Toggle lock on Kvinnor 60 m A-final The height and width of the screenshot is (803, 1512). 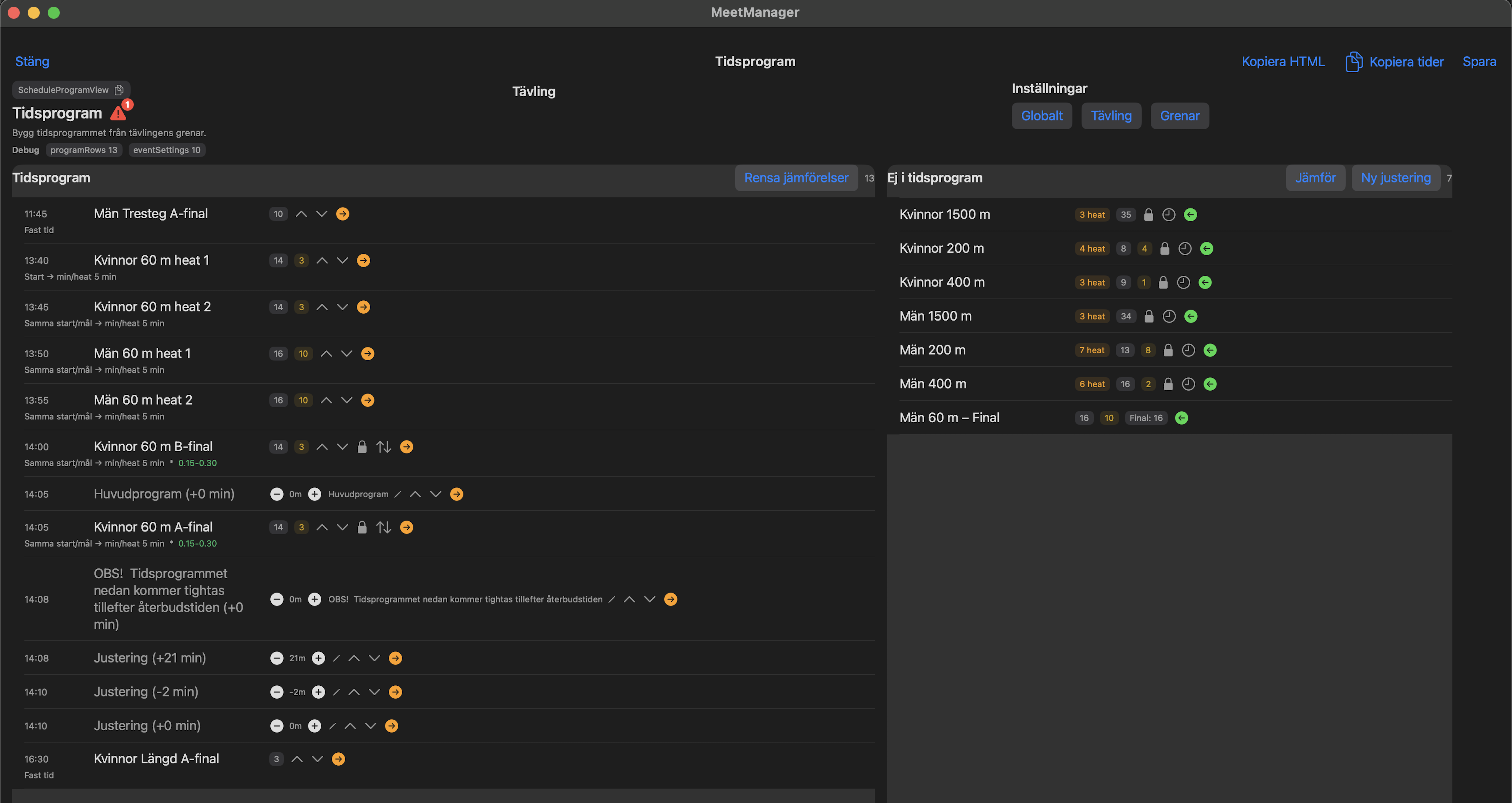(362, 527)
